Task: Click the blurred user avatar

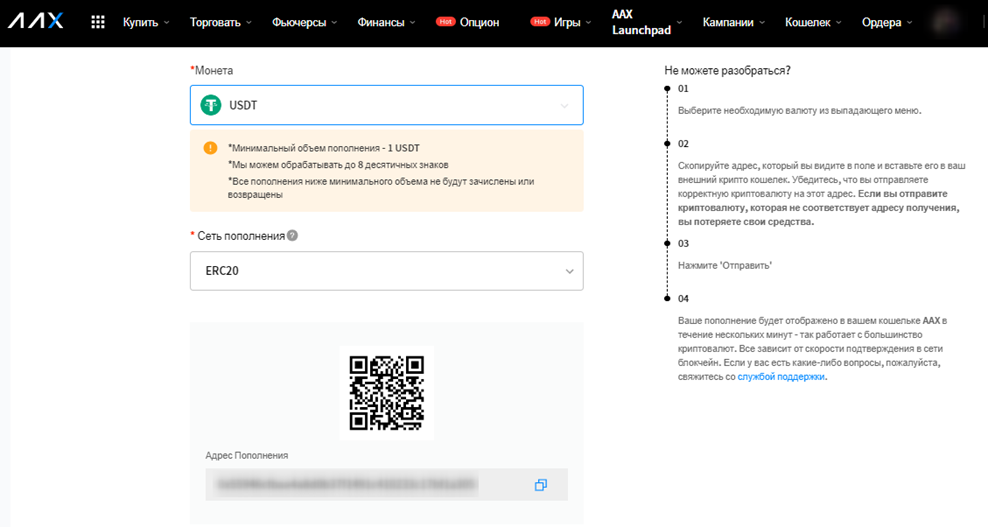Action: pos(947,22)
